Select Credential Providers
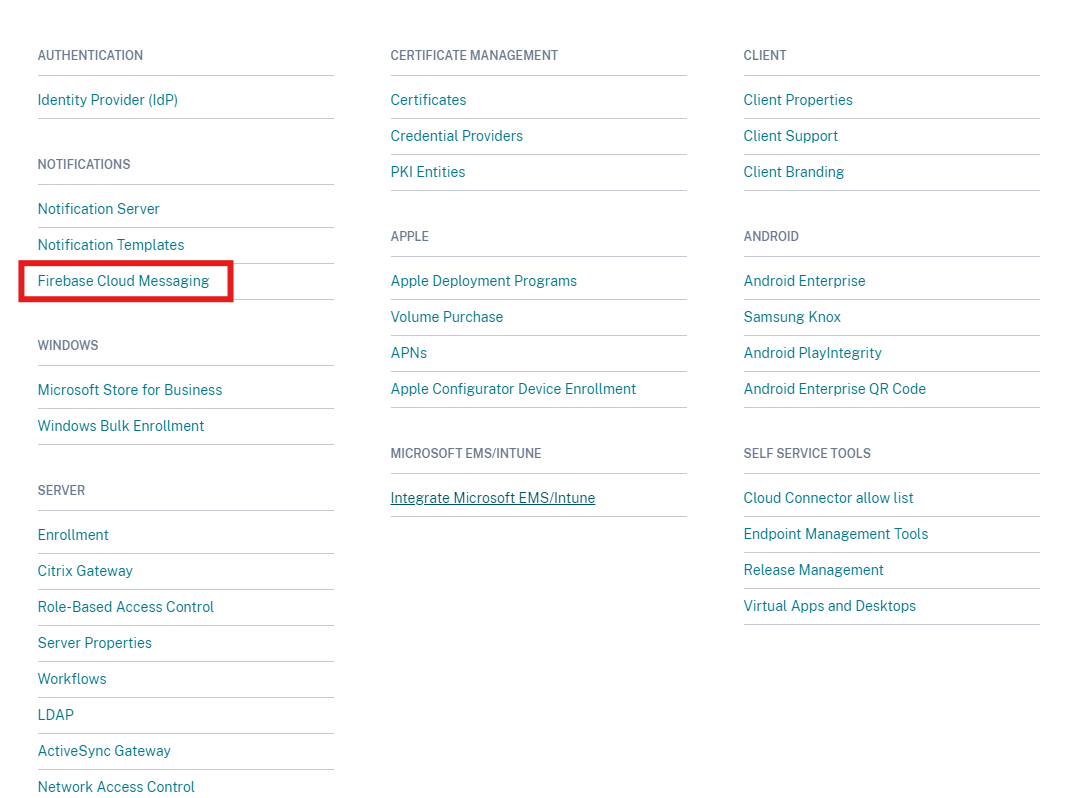 pos(456,136)
